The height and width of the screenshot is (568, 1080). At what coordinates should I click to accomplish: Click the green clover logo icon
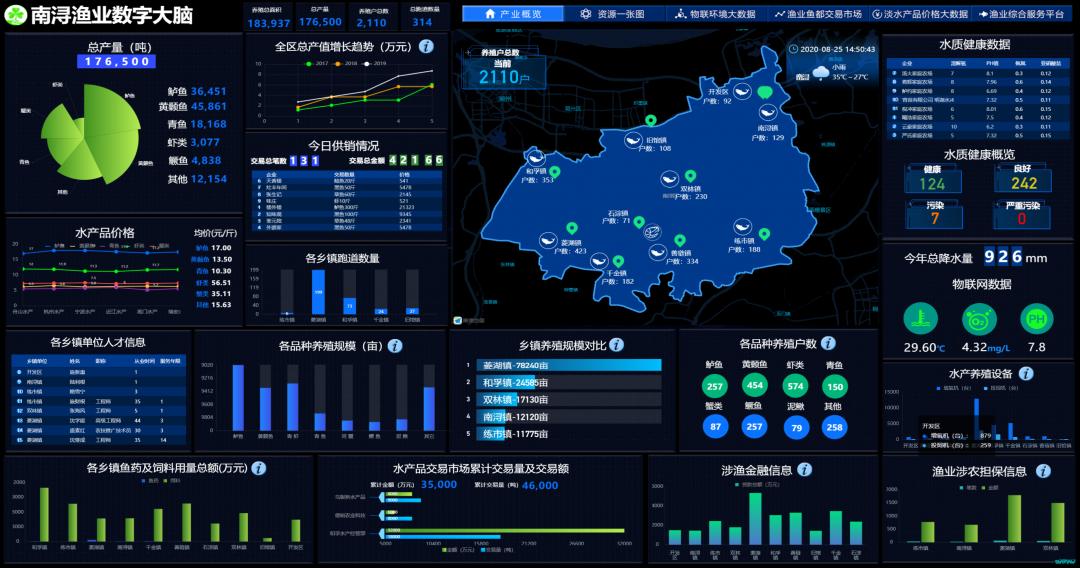15,14
